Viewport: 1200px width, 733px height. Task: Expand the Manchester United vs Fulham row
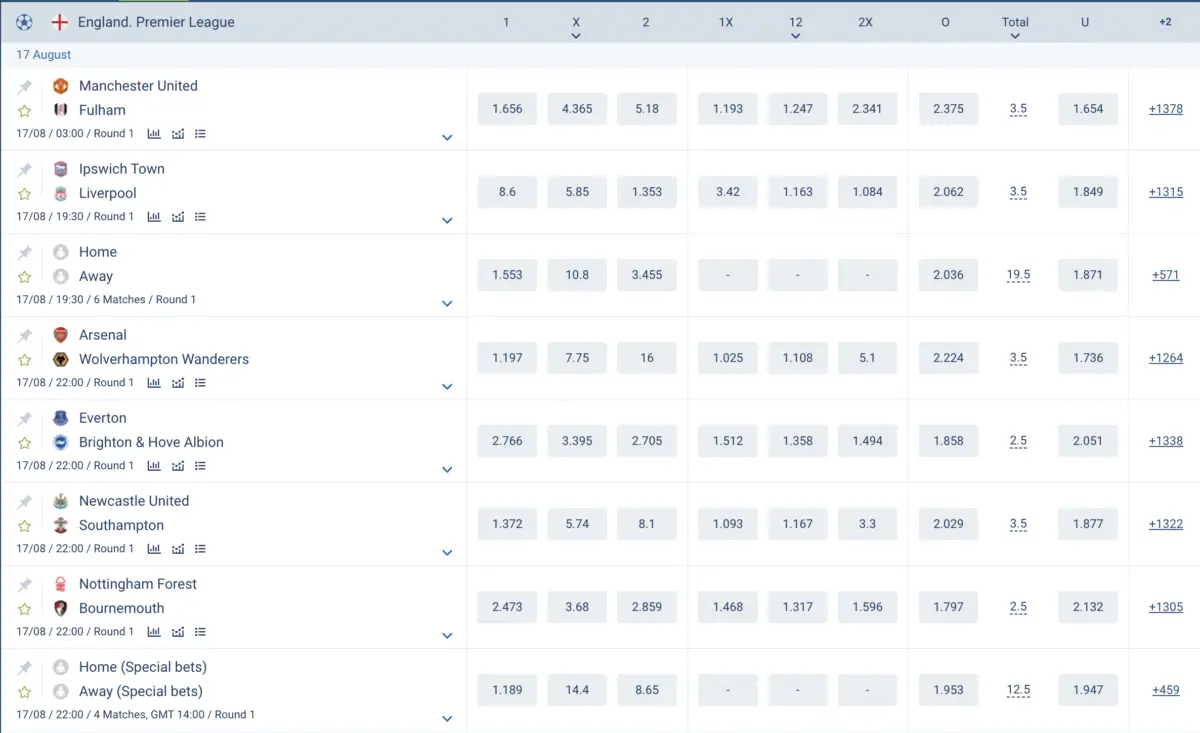point(447,138)
